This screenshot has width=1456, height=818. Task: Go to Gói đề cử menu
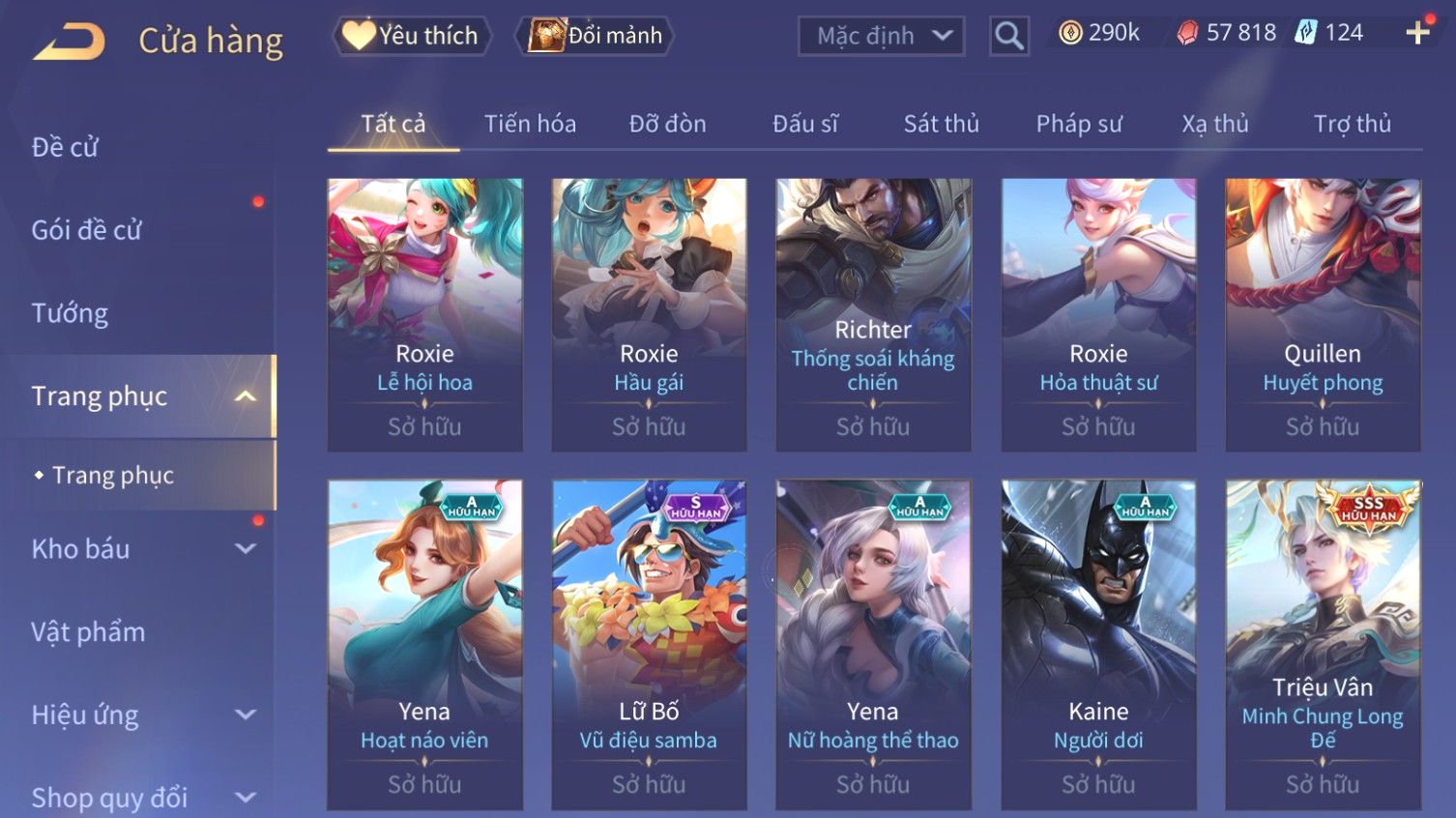[87, 230]
